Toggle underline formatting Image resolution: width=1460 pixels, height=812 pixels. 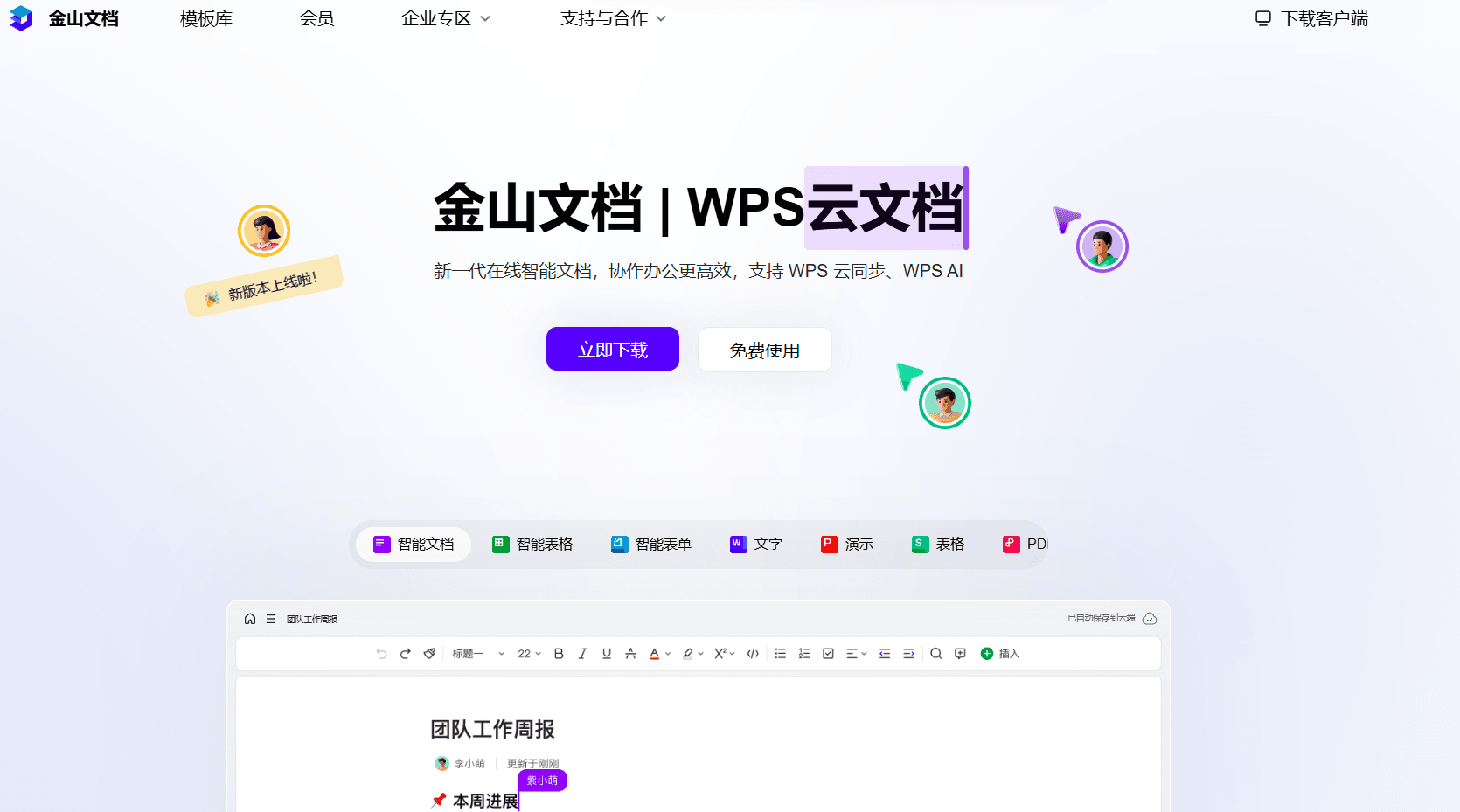click(607, 654)
